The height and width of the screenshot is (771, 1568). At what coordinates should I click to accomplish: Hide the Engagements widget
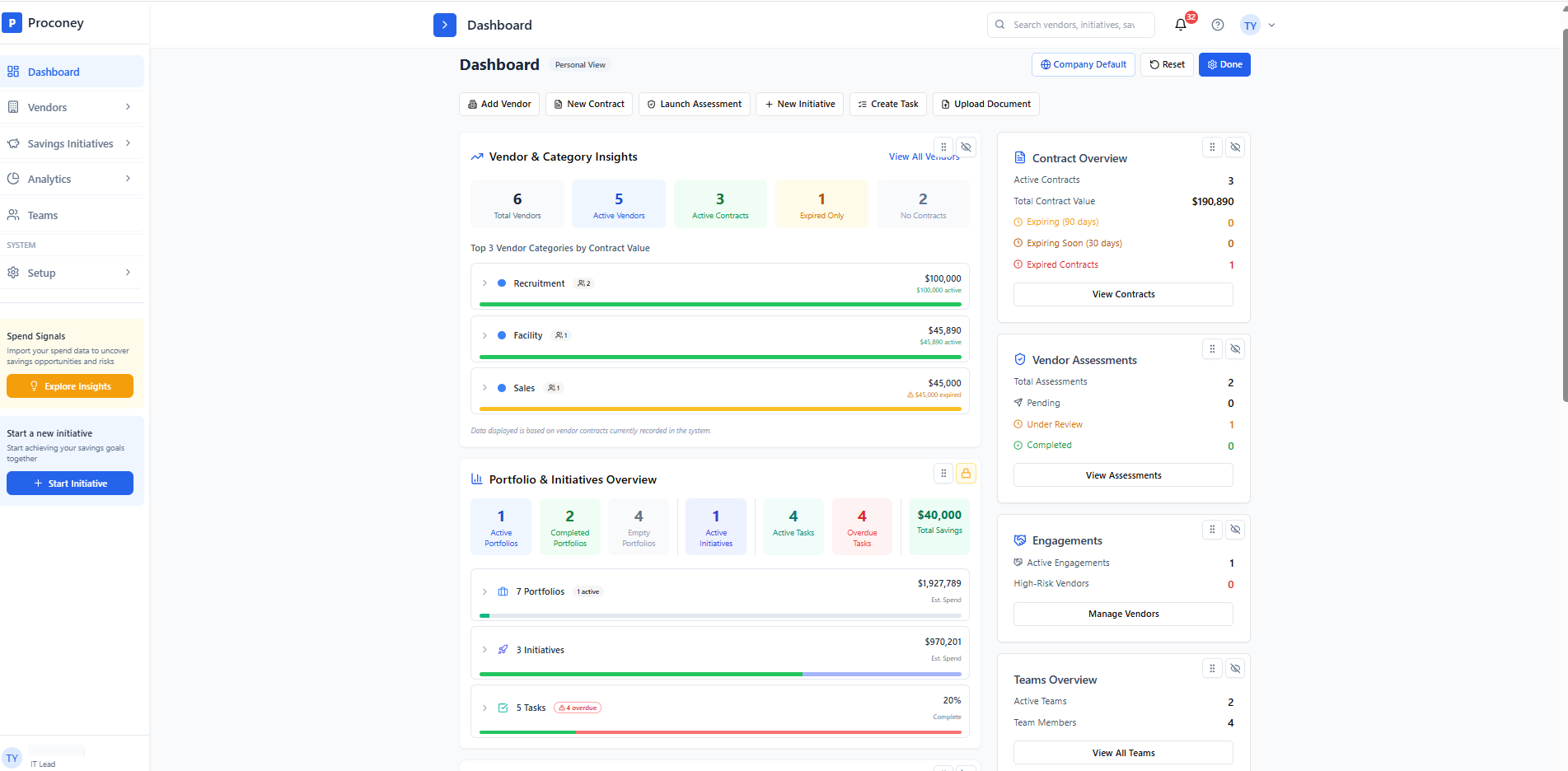(1235, 530)
